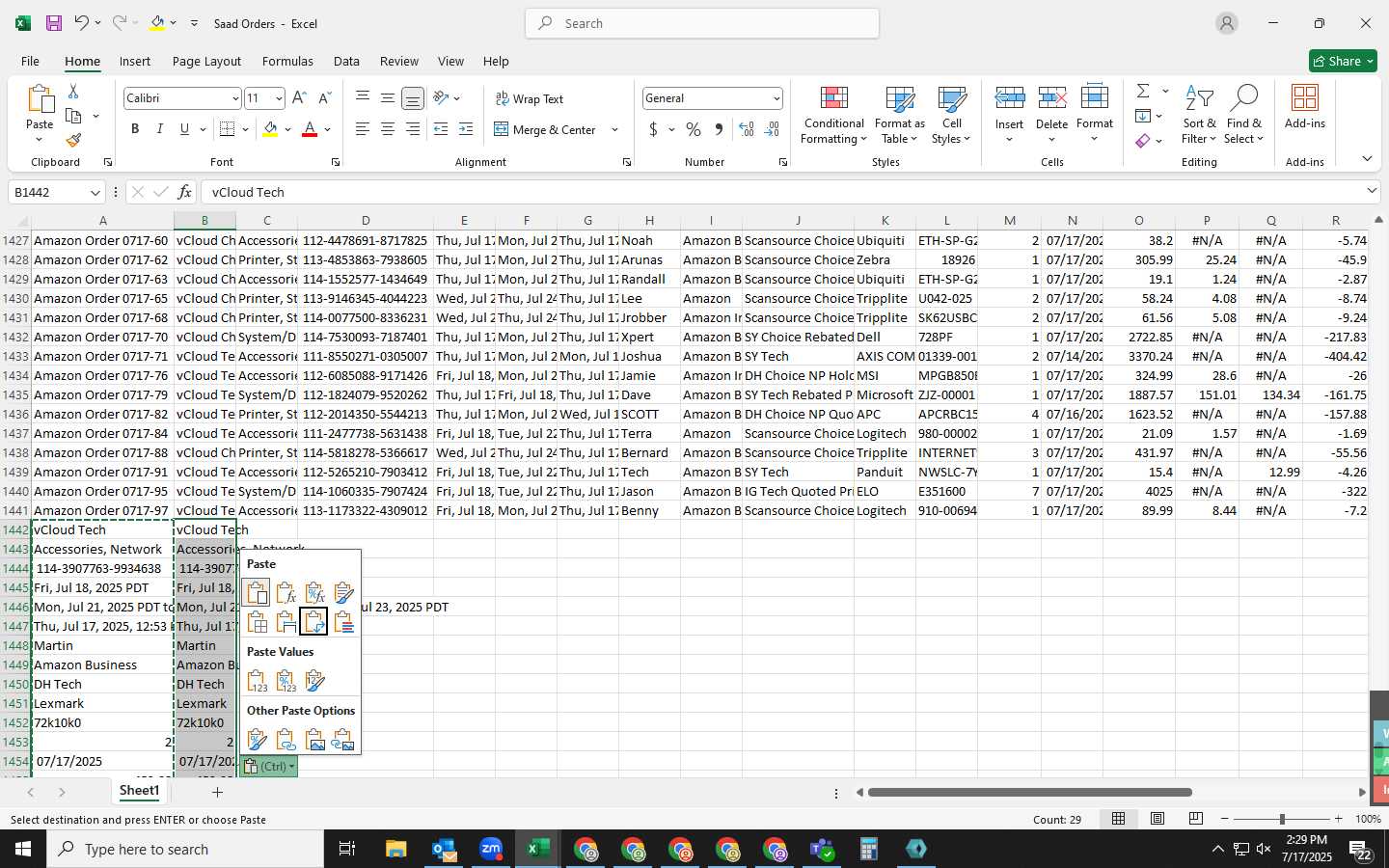Viewport: 1389px width, 868px height.
Task: Click Increase Decimal icon
Action: (x=747, y=129)
